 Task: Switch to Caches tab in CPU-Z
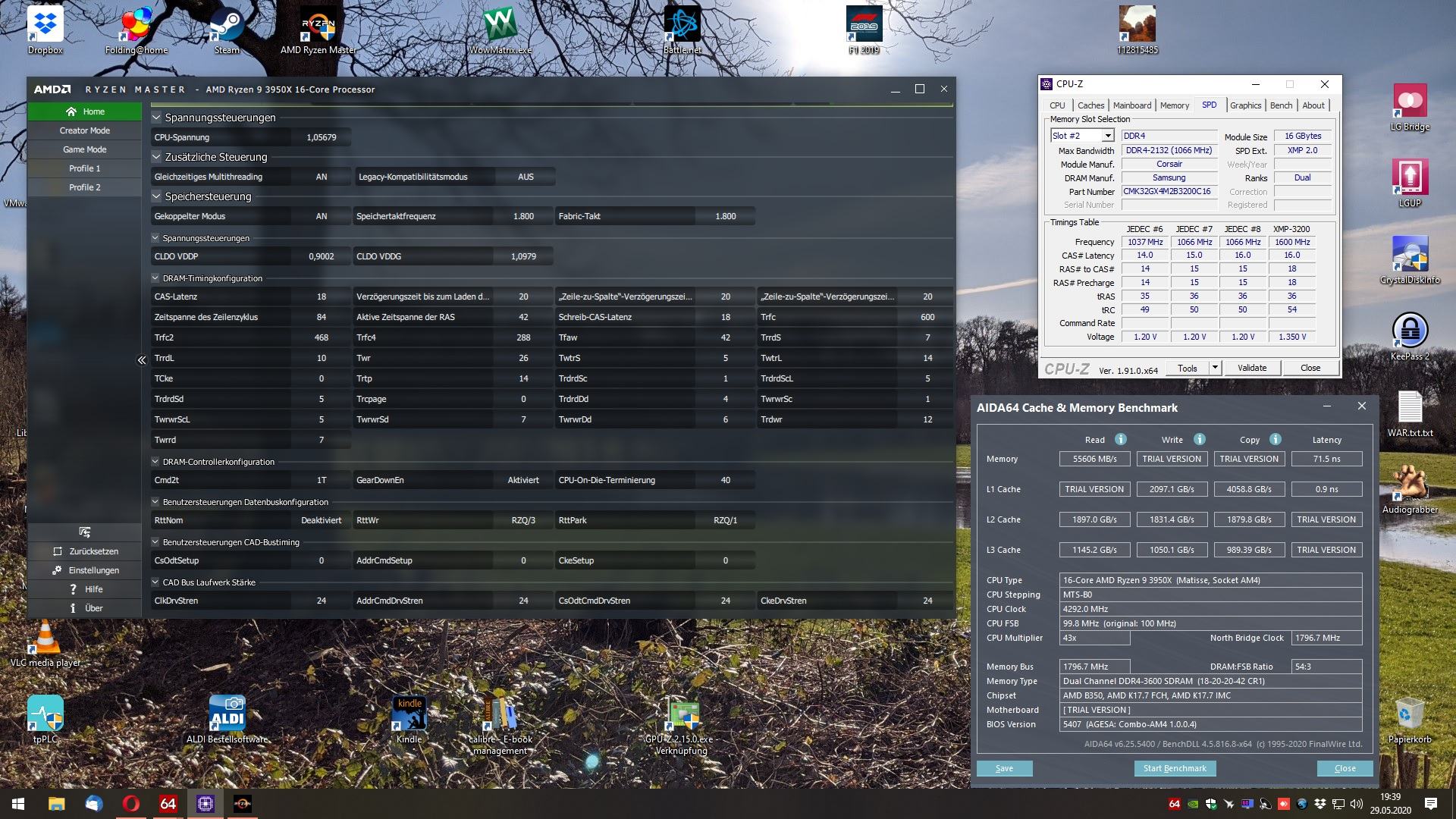[1090, 105]
